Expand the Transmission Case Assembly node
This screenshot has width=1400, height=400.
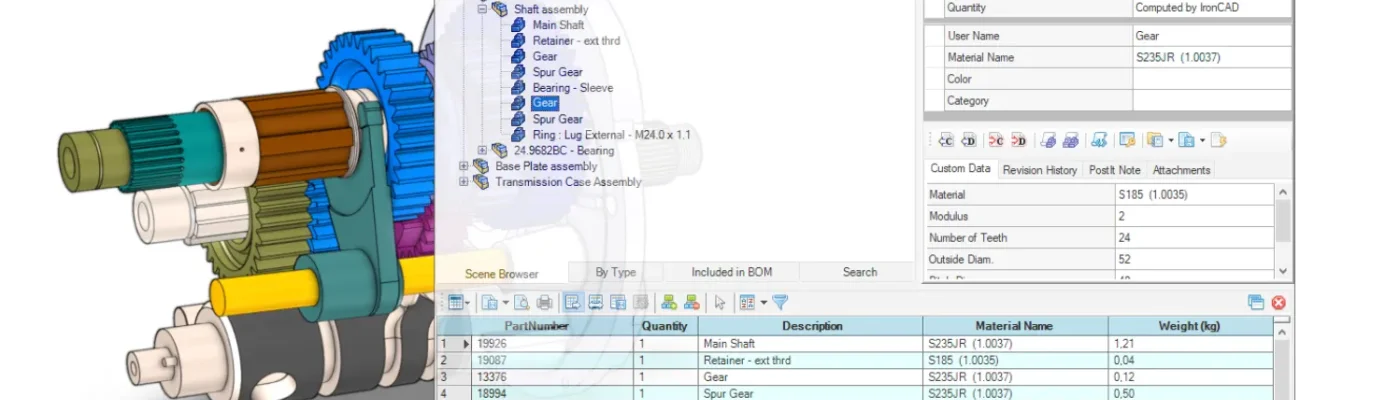(463, 183)
